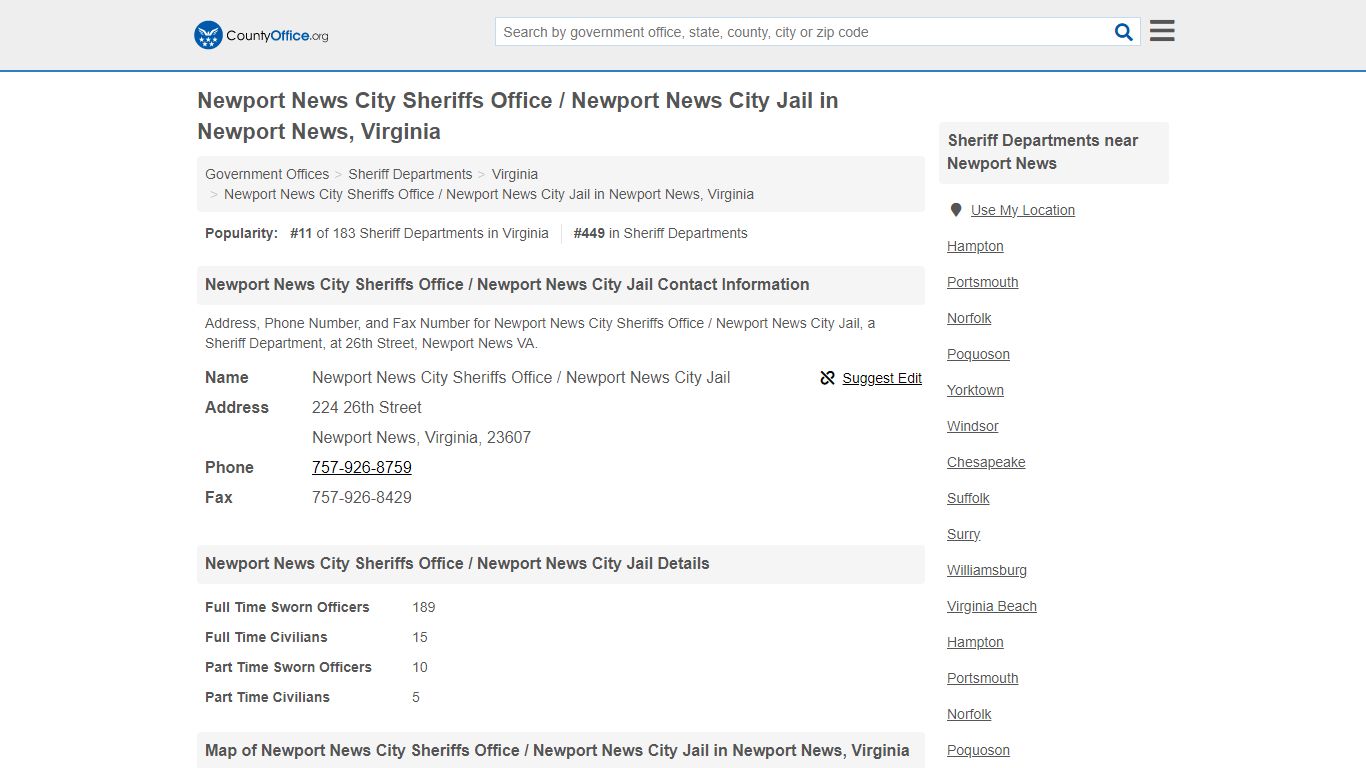The height and width of the screenshot is (768, 1366).
Task: Open Surry sheriff link
Action: point(963,534)
